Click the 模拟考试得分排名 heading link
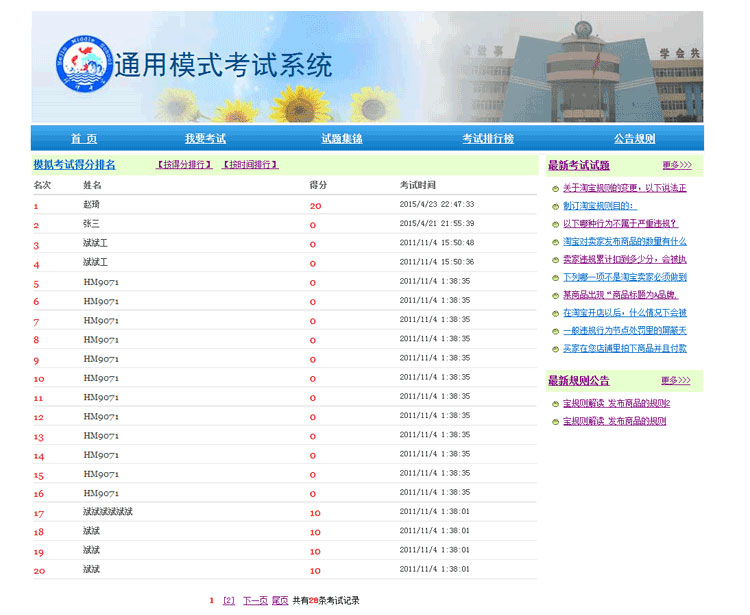The height and width of the screenshot is (615, 750). [74, 165]
